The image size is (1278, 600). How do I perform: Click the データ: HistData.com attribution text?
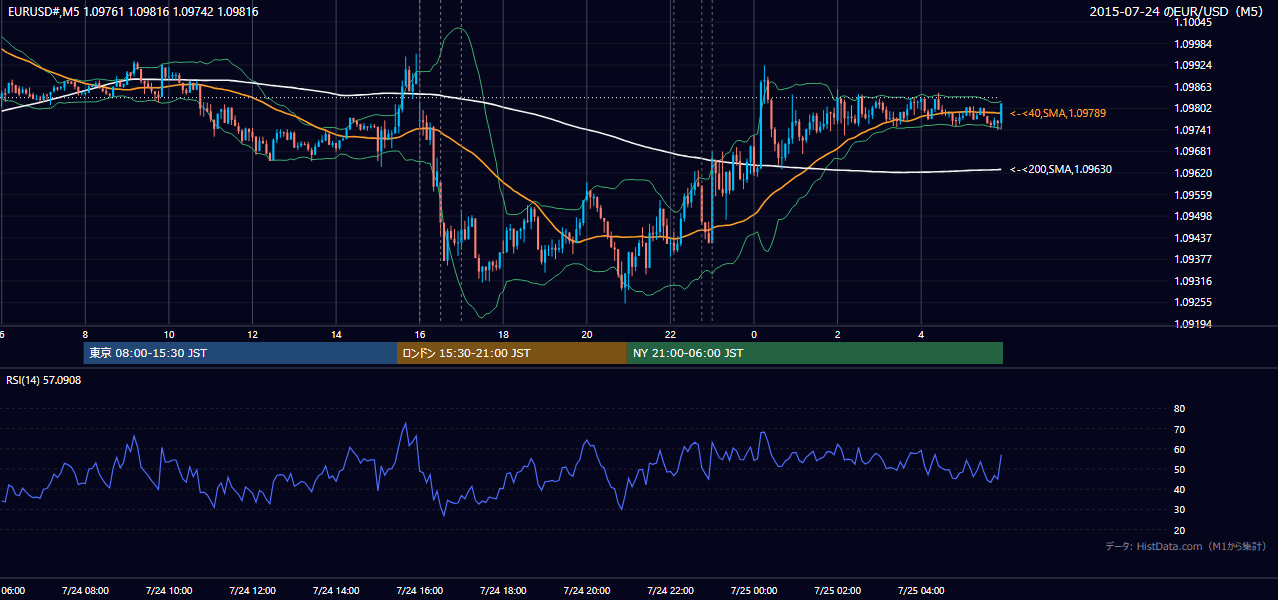pos(1186,546)
